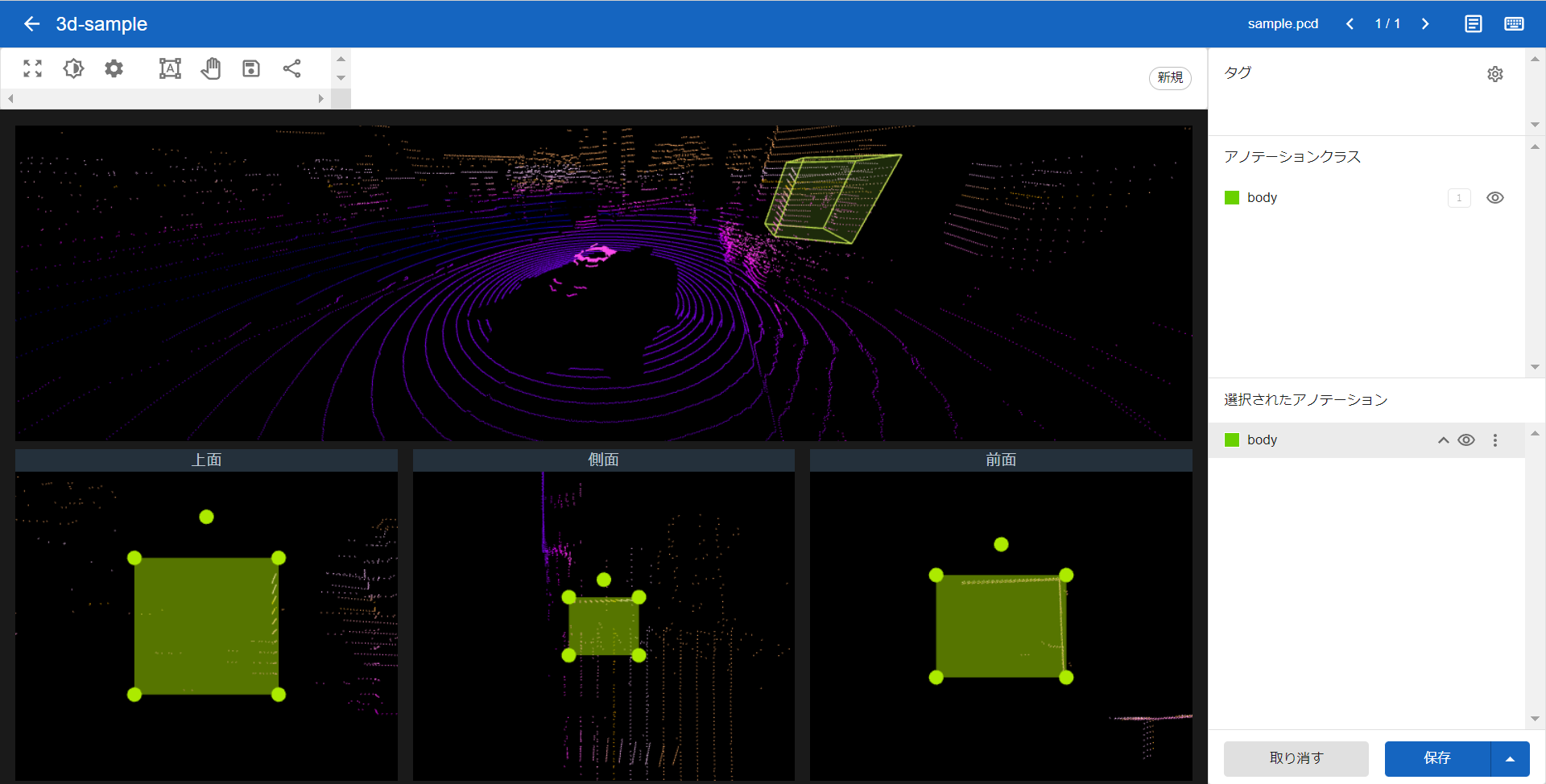Click rotation handle in side view
This screenshot has width=1546, height=784.
[604, 580]
